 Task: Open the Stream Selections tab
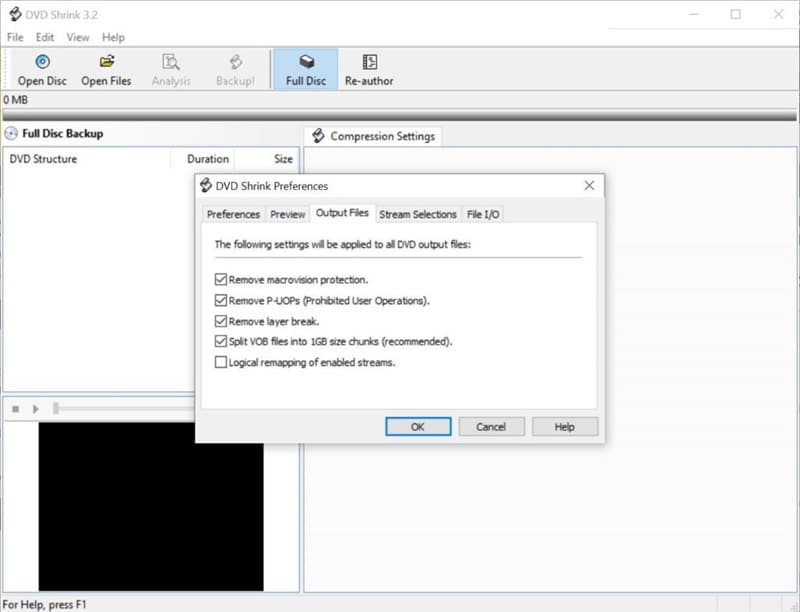[x=417, y=214]
